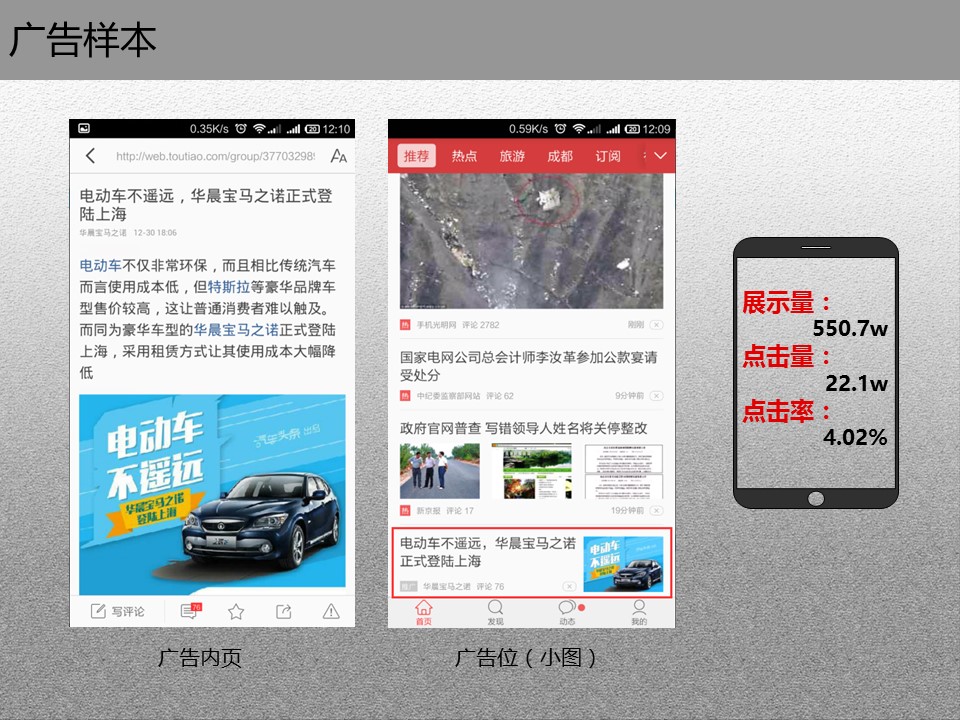Click the 华晨宝马之诺 link in the article text
Screen dimensions: 960x720
(x=236, y=330)
